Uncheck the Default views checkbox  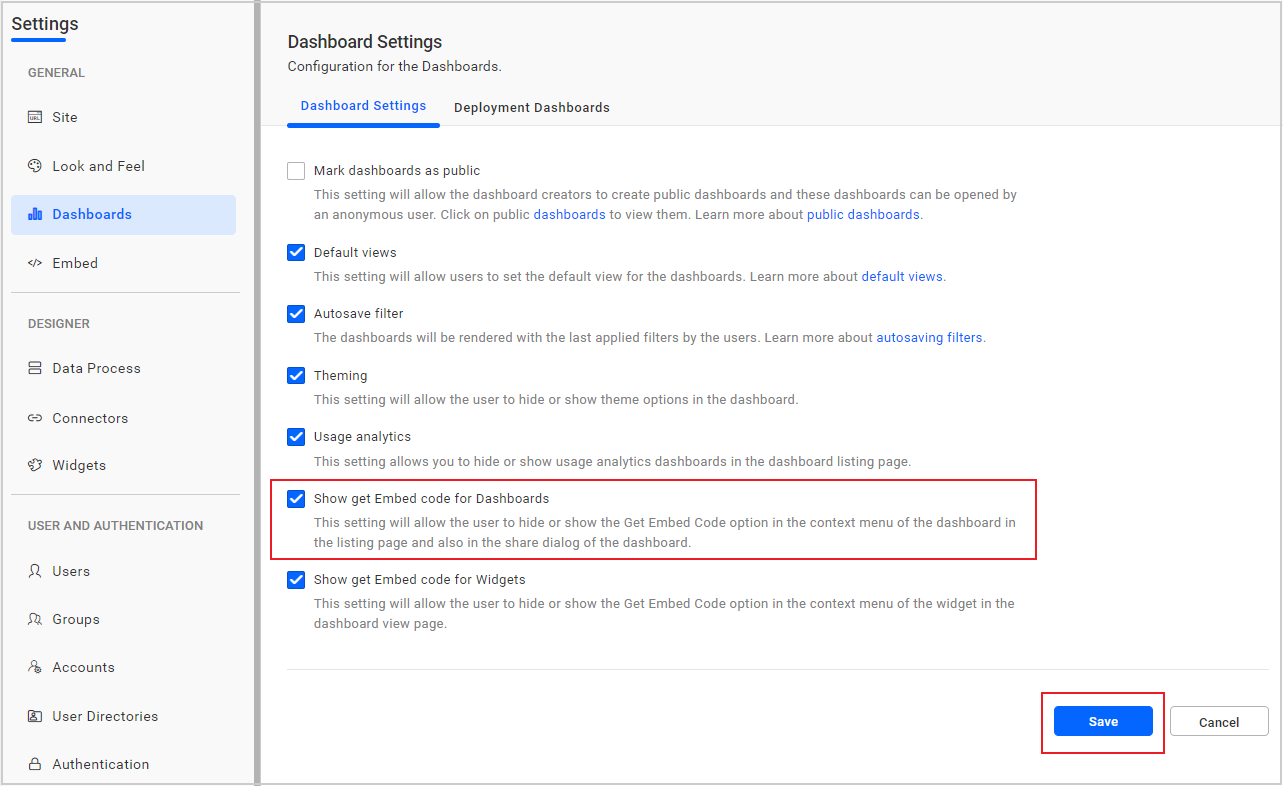296,252
